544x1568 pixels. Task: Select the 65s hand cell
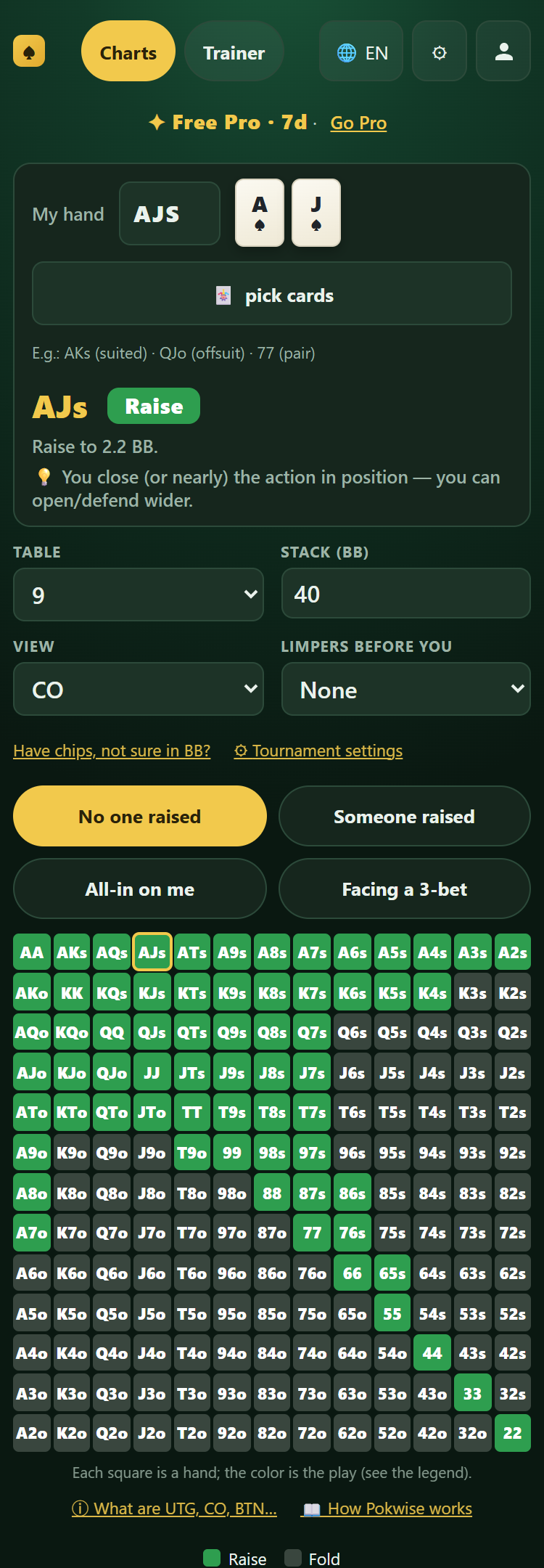coord(392,1273)
